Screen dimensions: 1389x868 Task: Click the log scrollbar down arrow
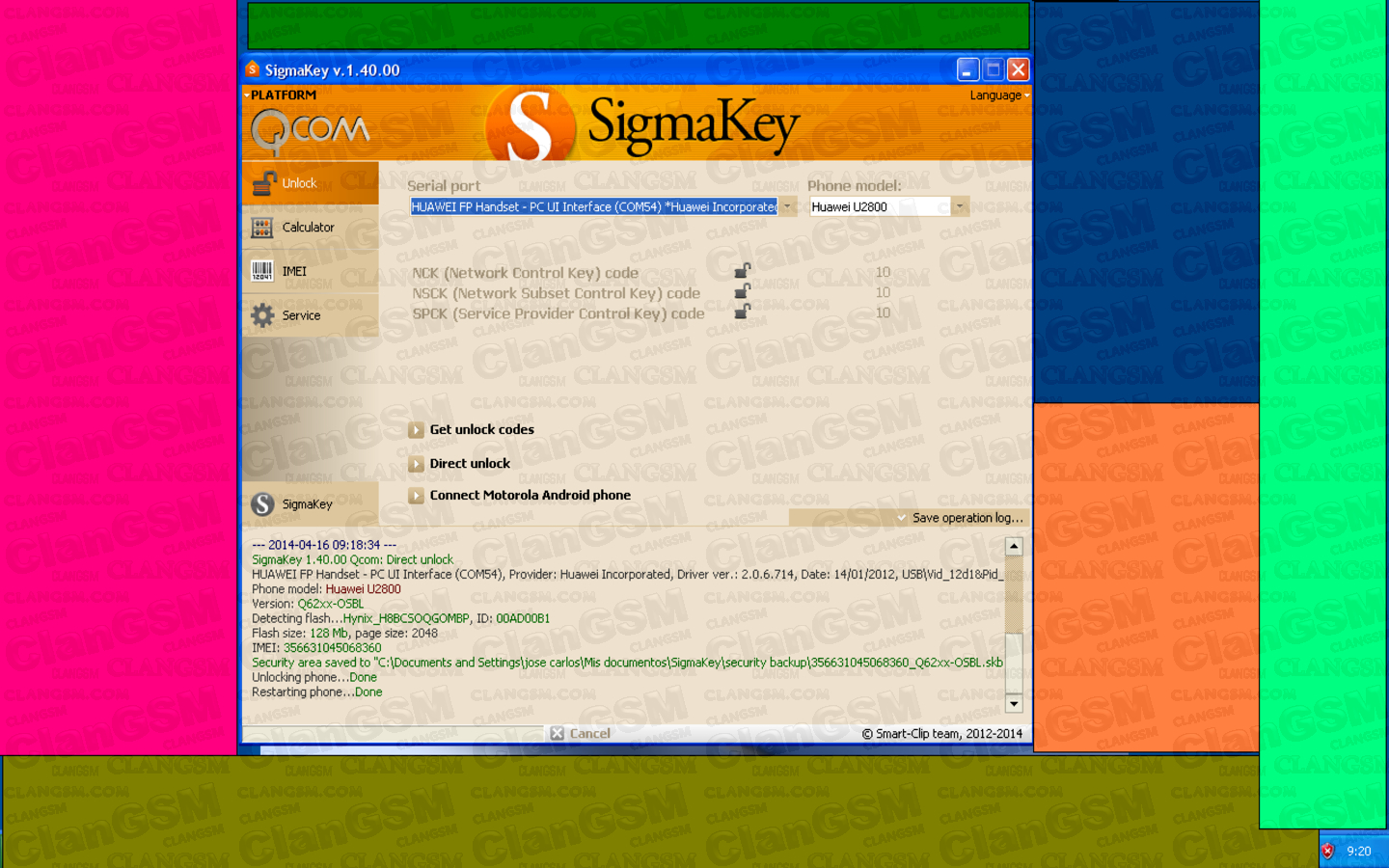[1014, 704]
